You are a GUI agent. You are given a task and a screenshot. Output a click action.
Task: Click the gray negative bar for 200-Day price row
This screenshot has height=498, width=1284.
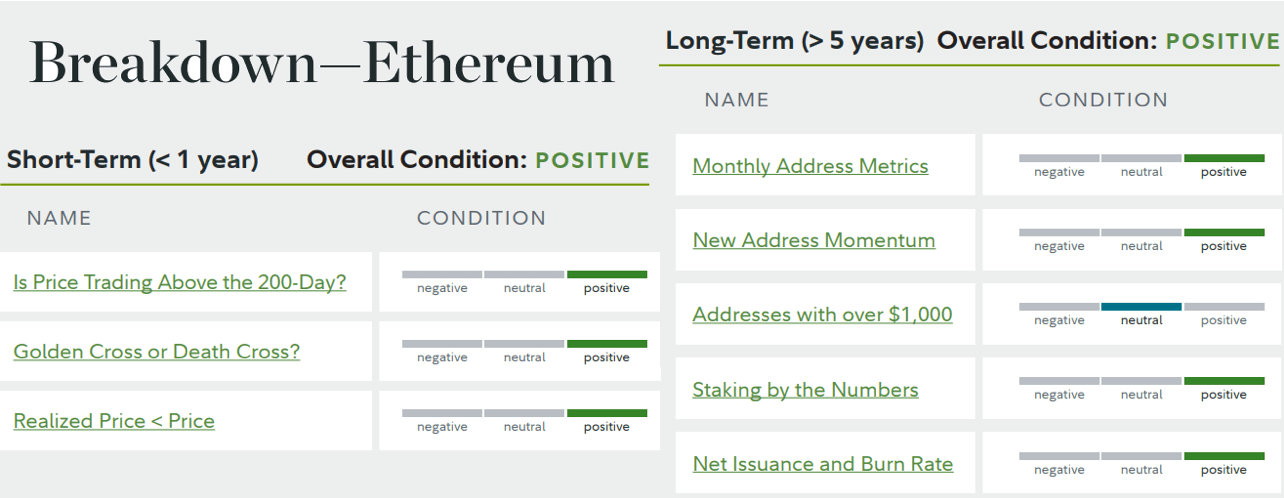pos(441,274)
